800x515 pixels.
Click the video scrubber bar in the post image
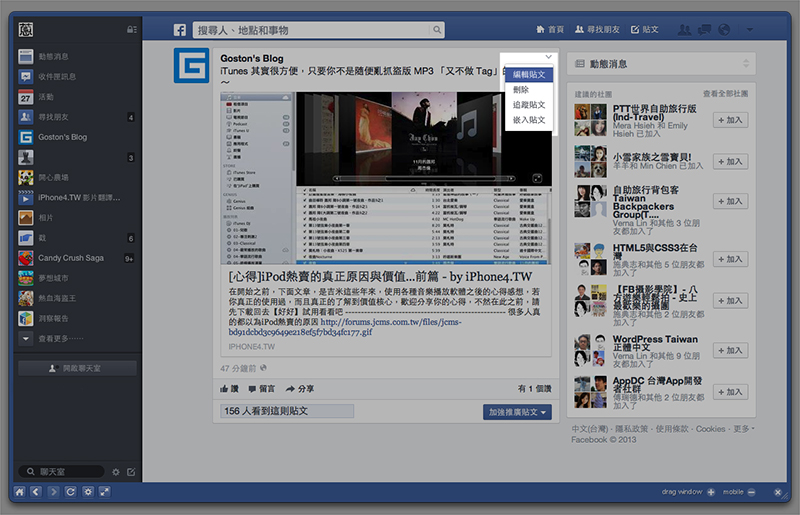tap(423, 179)
